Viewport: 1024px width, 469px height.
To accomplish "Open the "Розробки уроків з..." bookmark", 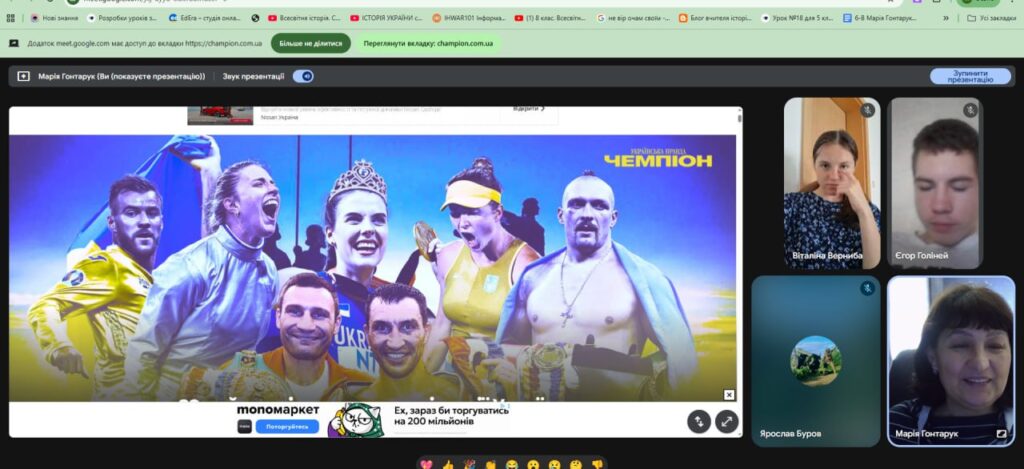I will [122, 18].
